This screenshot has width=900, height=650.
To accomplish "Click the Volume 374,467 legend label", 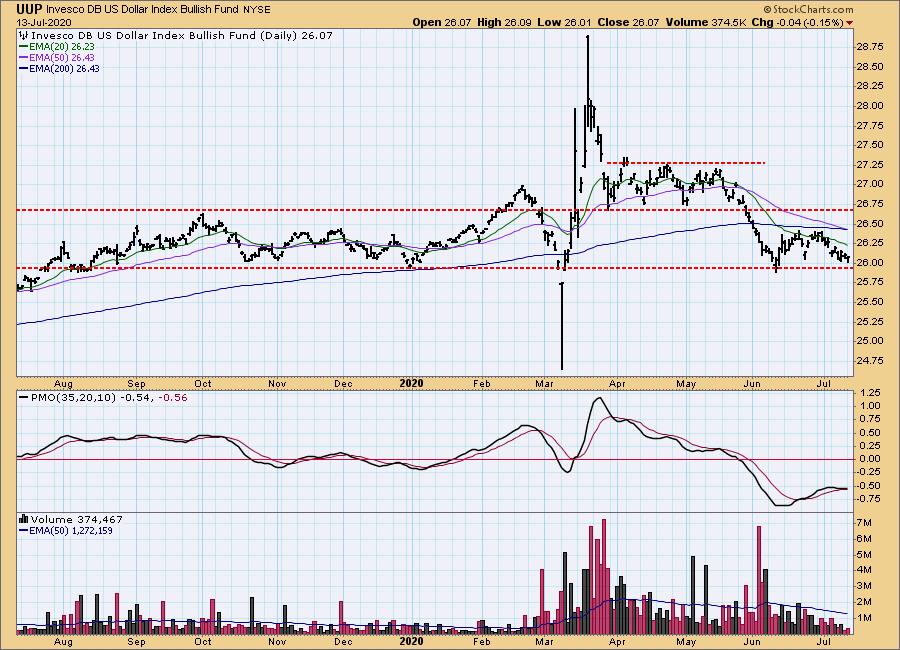I will point(76,519).
